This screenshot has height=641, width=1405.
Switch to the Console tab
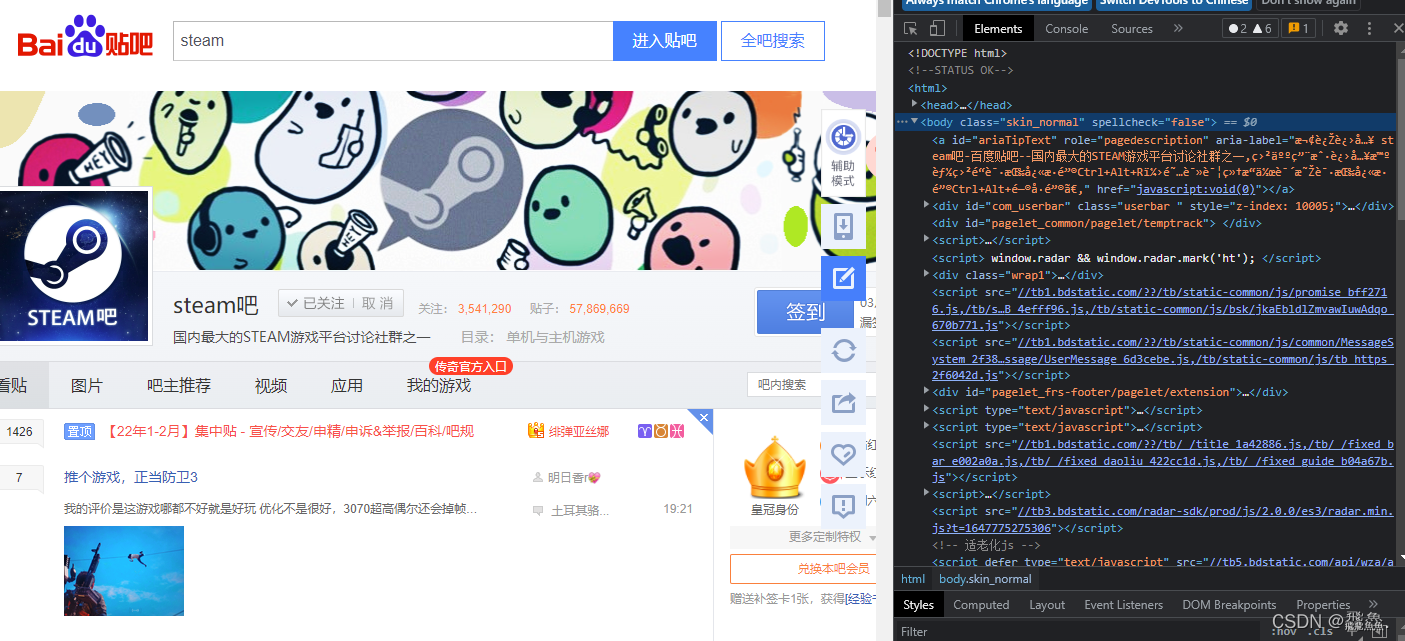(1066, 28)
